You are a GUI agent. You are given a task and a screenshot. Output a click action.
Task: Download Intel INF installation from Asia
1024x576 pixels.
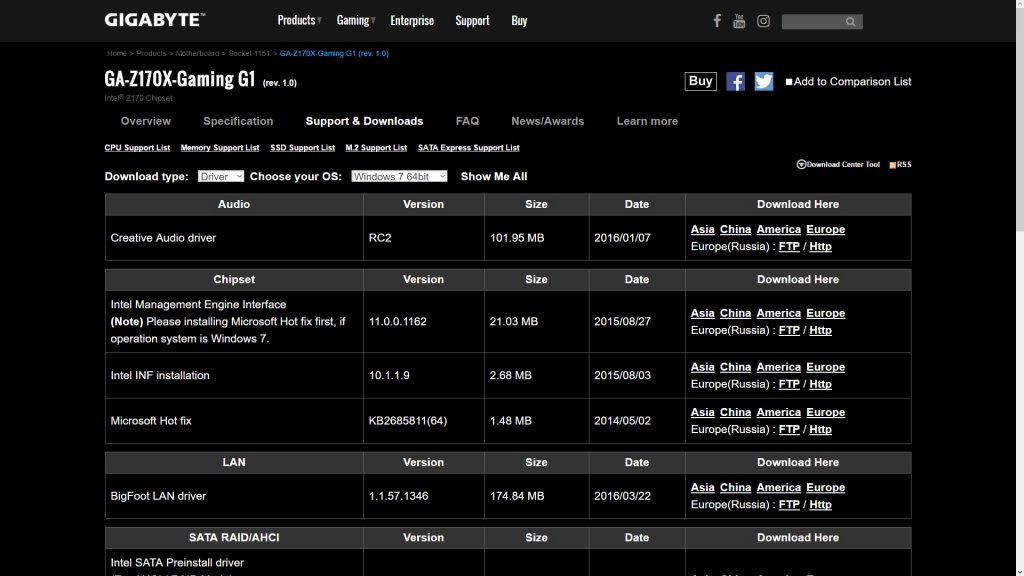pos(702,367)
